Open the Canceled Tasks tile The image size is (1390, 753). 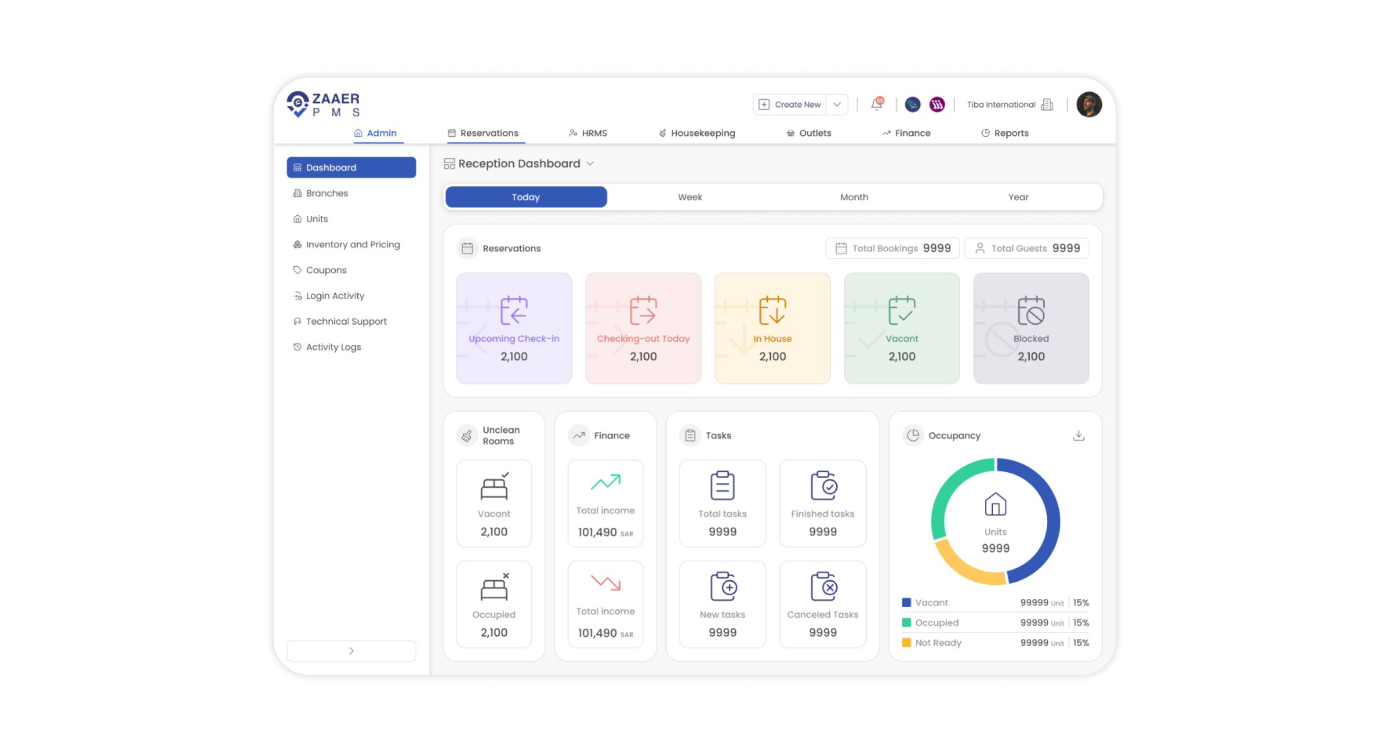(823, 604)
